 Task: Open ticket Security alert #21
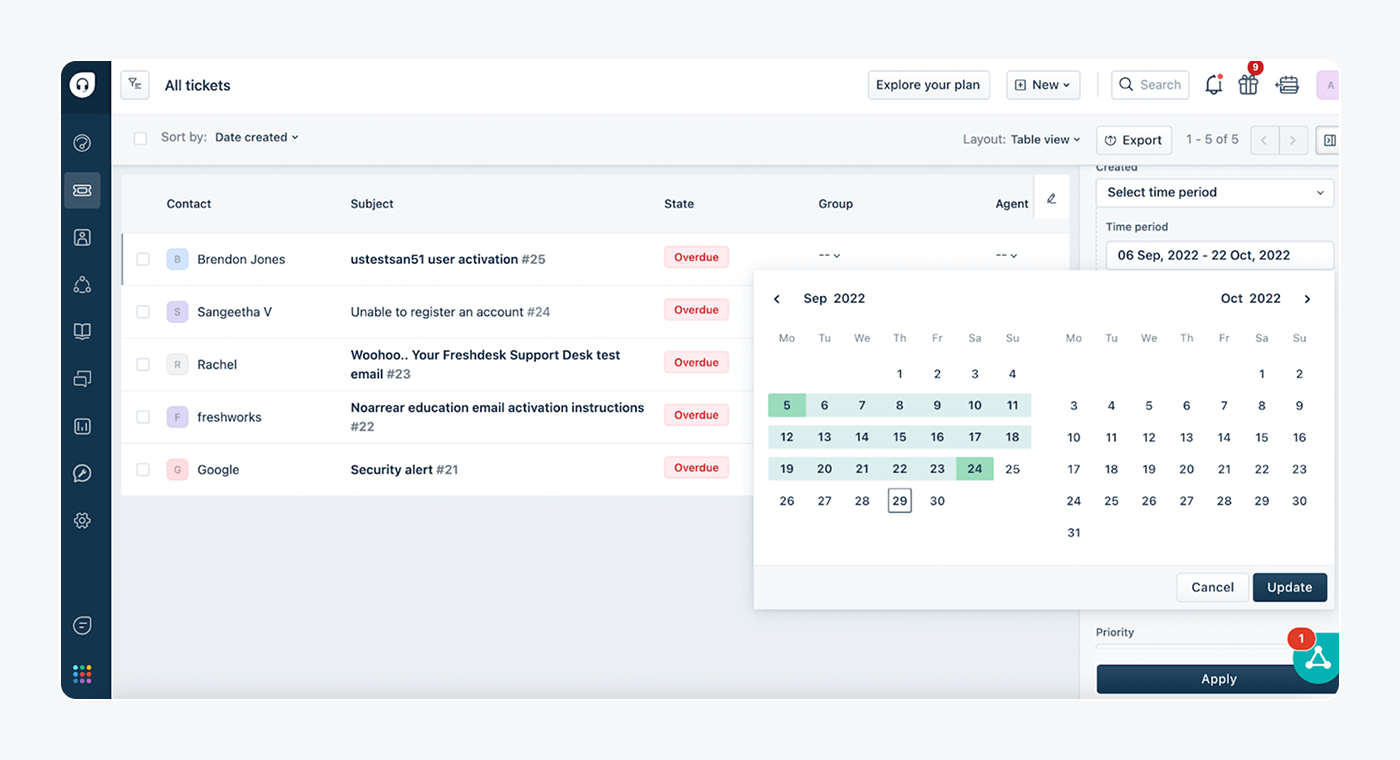[x=404, y=469]
